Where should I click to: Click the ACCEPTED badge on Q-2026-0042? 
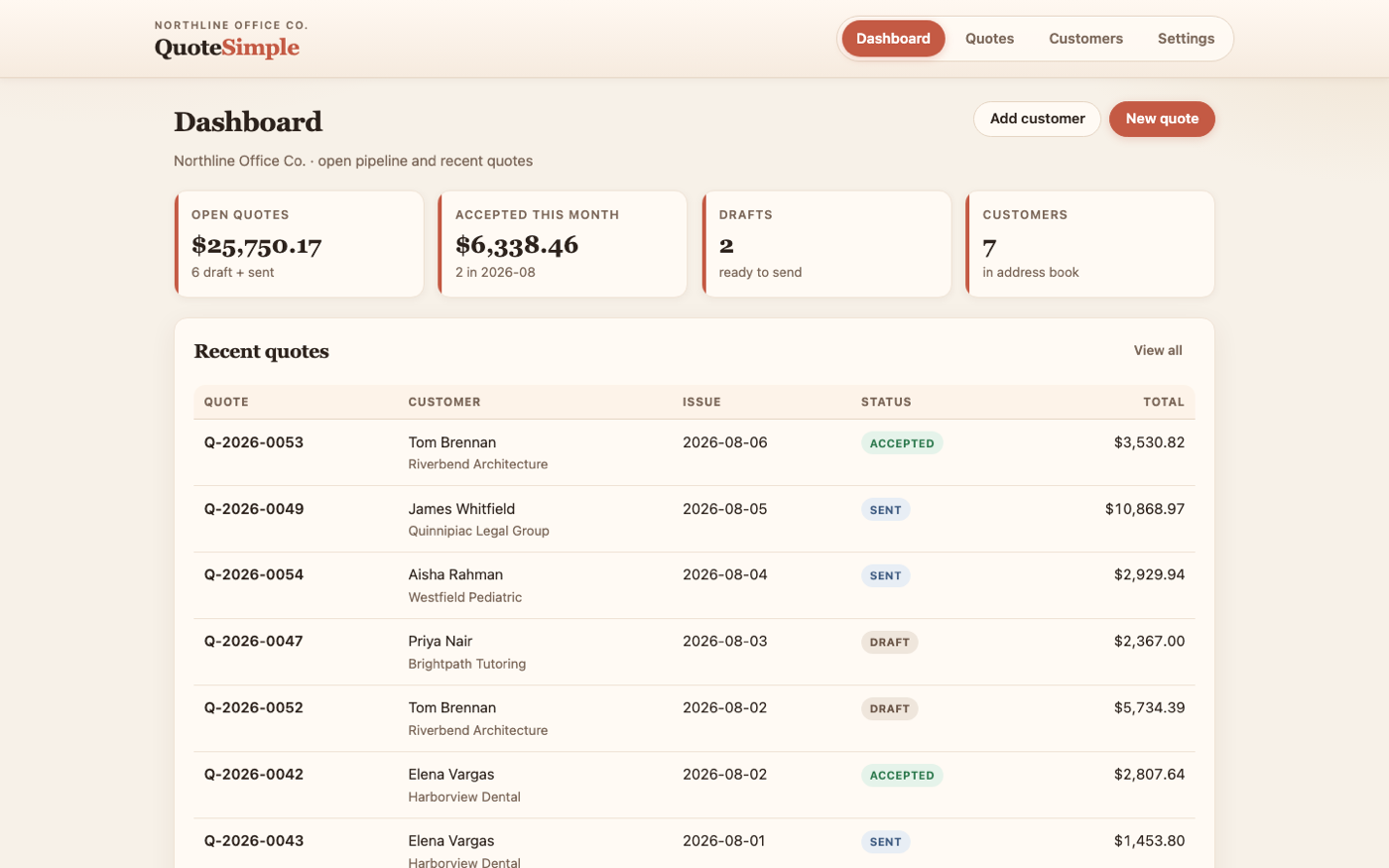902,775
